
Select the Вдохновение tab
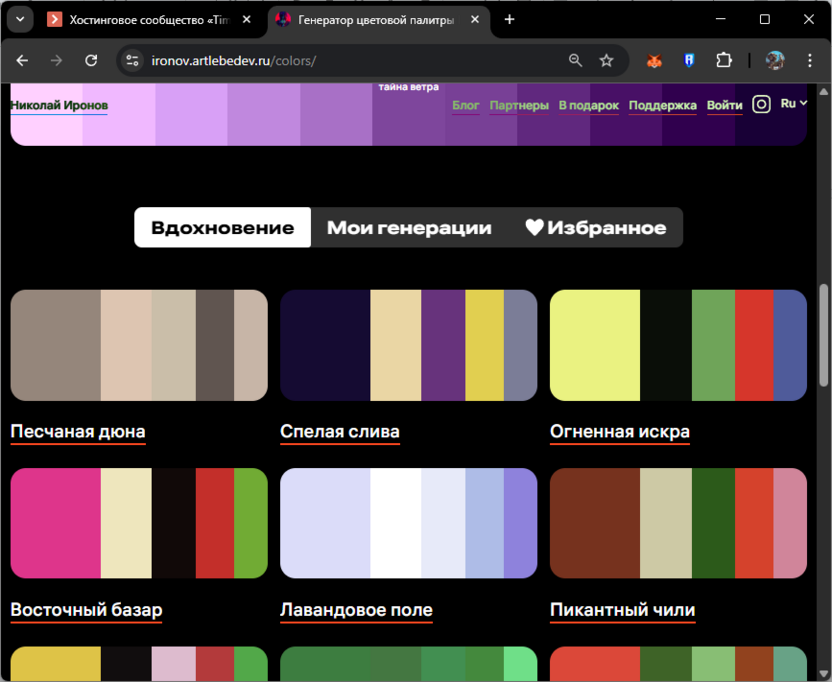pos(222,228)
